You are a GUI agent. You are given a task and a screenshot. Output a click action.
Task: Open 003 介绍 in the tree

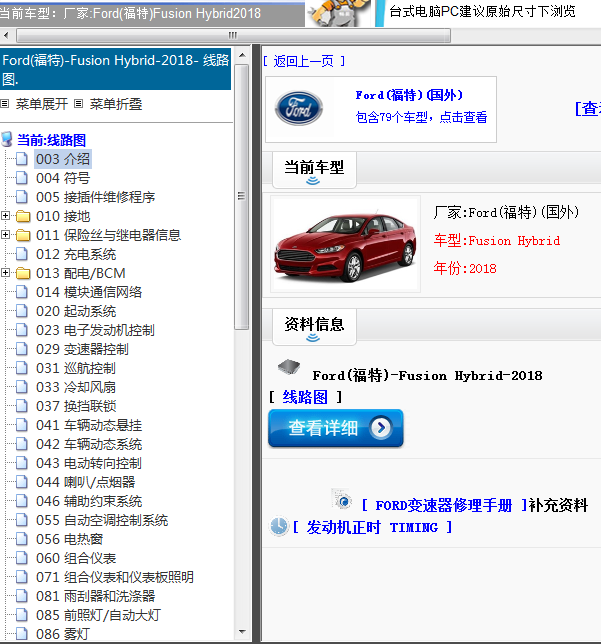click(x=63, y=159)
